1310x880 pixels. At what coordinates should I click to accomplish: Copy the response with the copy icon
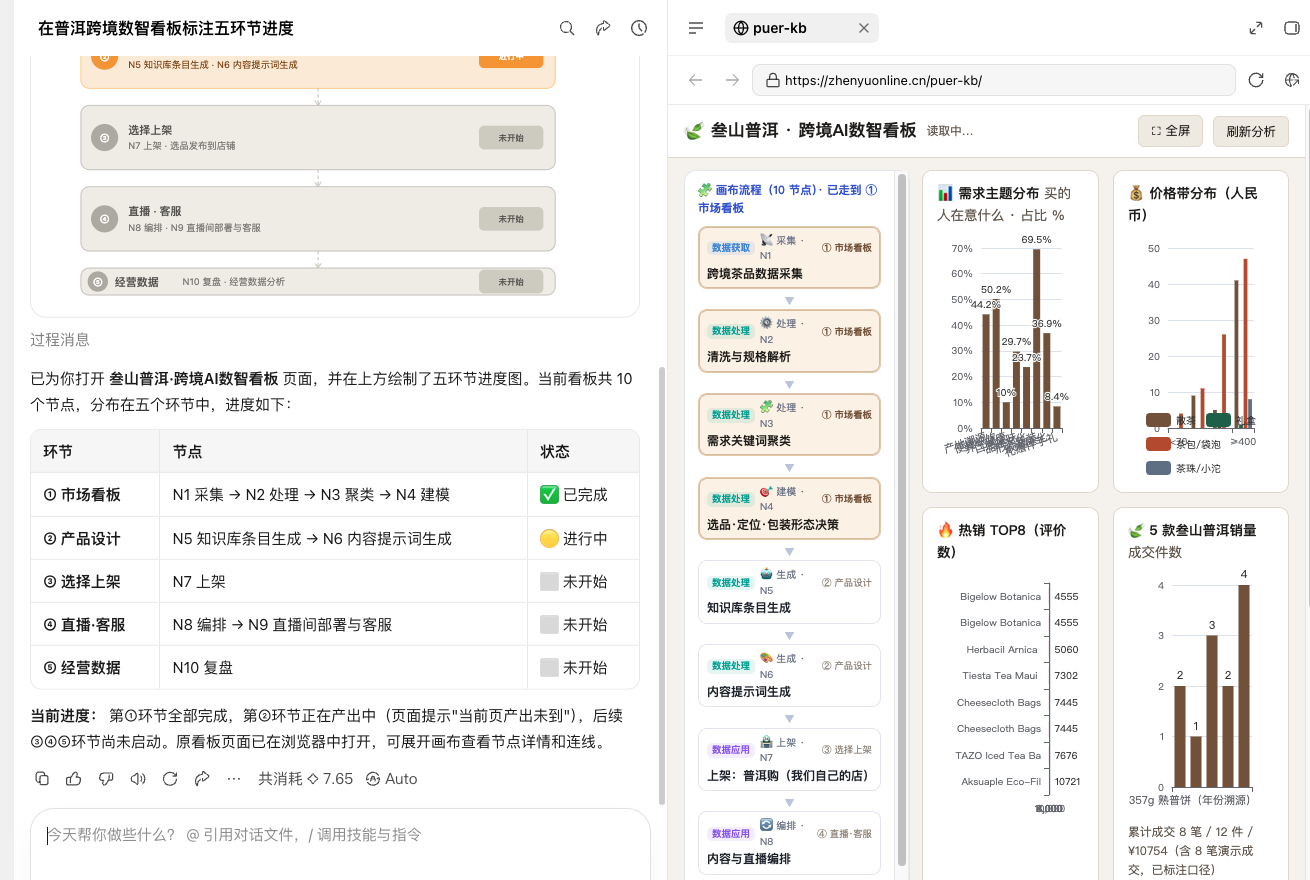click(x=42, y=779)
